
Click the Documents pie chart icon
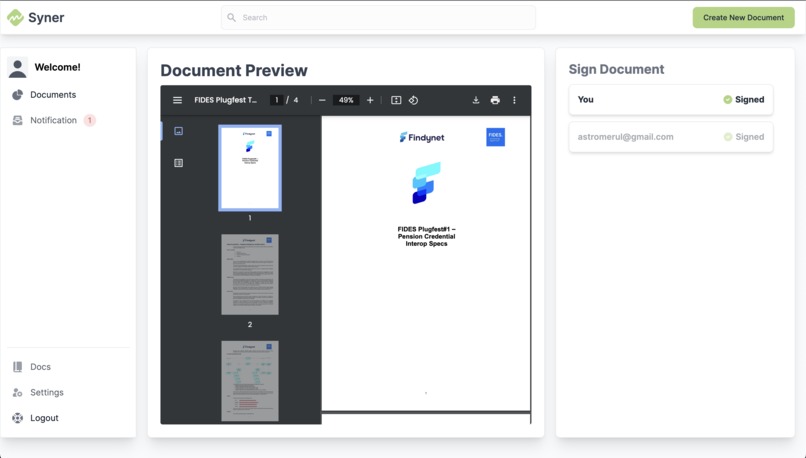point(17,95)
